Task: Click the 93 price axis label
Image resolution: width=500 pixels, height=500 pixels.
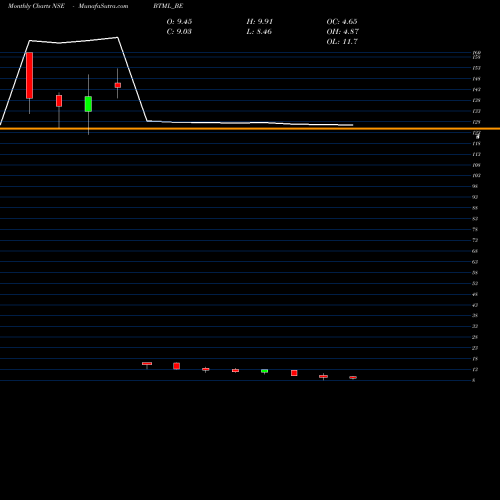Action: pyautogui.click(x=475, y=197)
